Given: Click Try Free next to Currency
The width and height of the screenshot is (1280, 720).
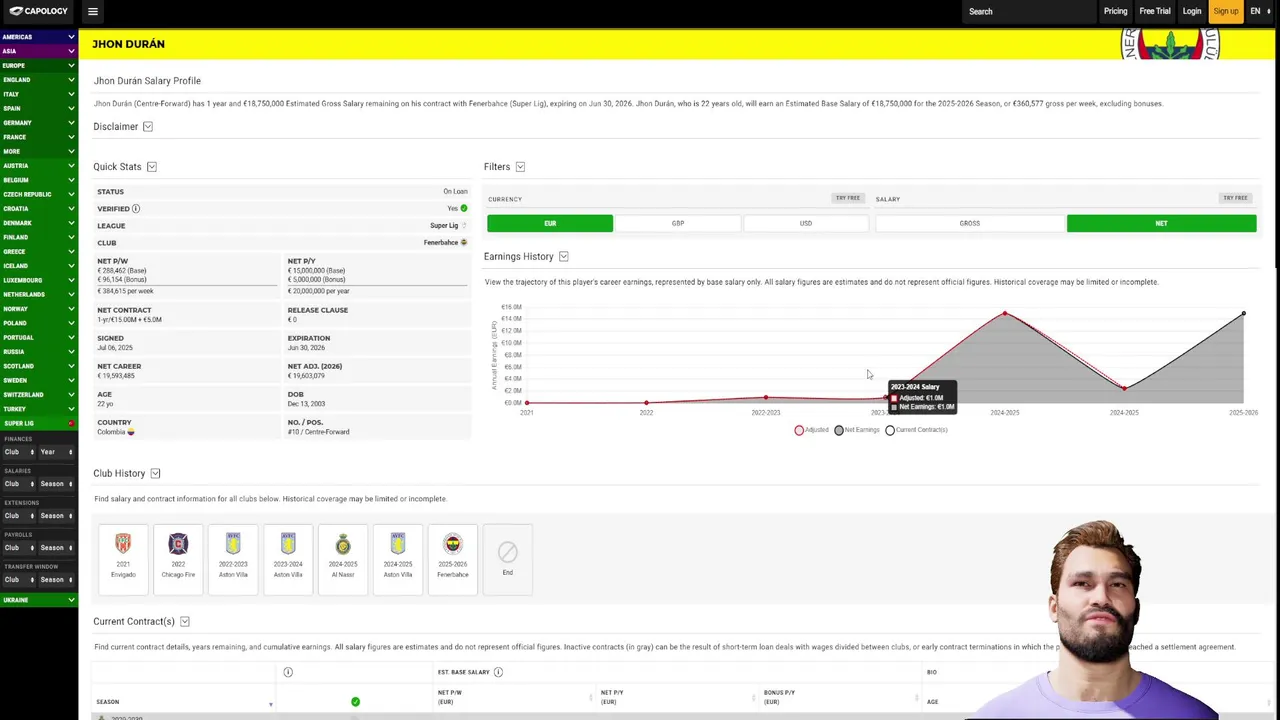Looking at the screenshot, I should click(x=848, y=198).
